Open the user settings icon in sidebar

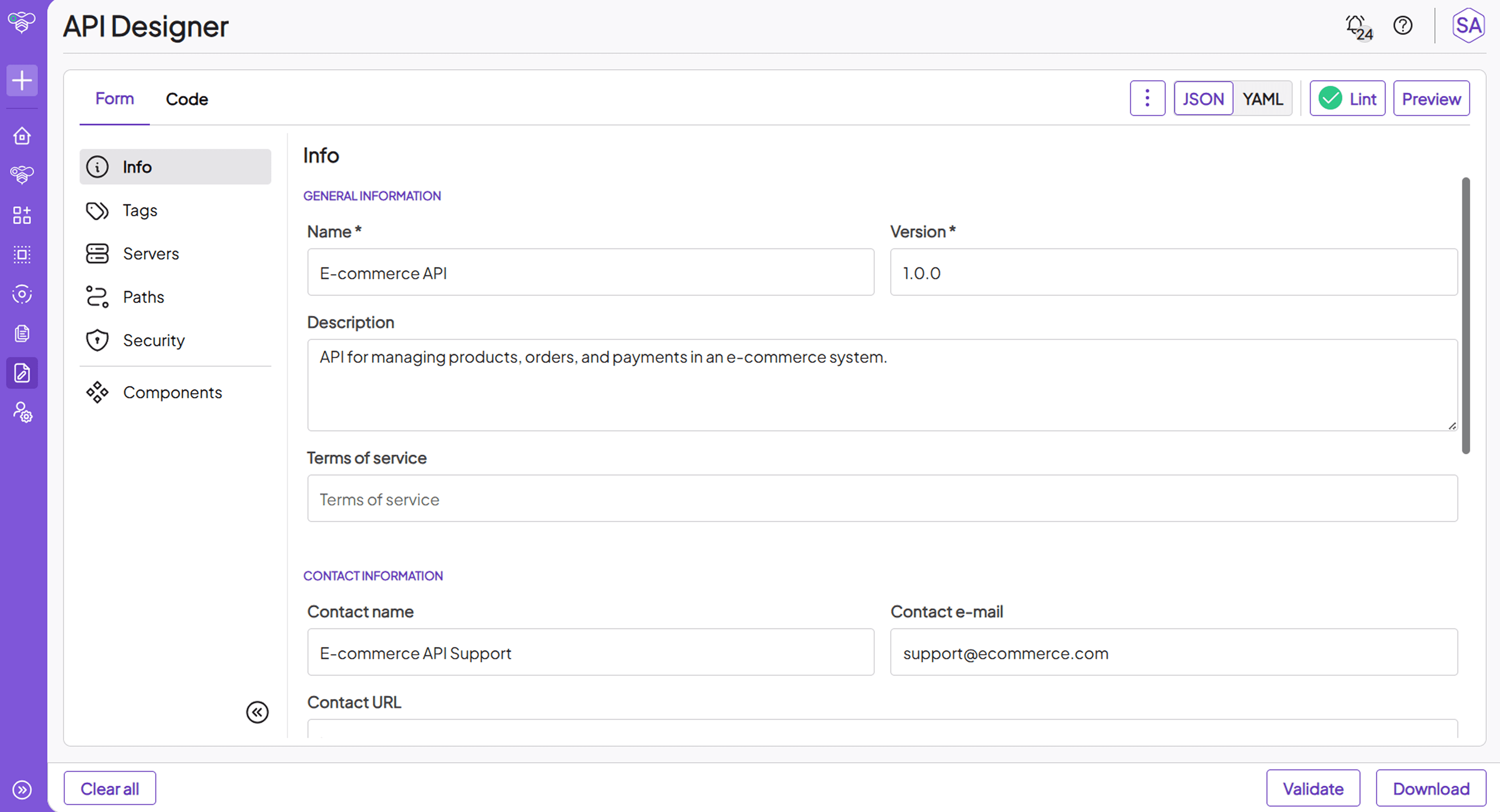(22, 412)
